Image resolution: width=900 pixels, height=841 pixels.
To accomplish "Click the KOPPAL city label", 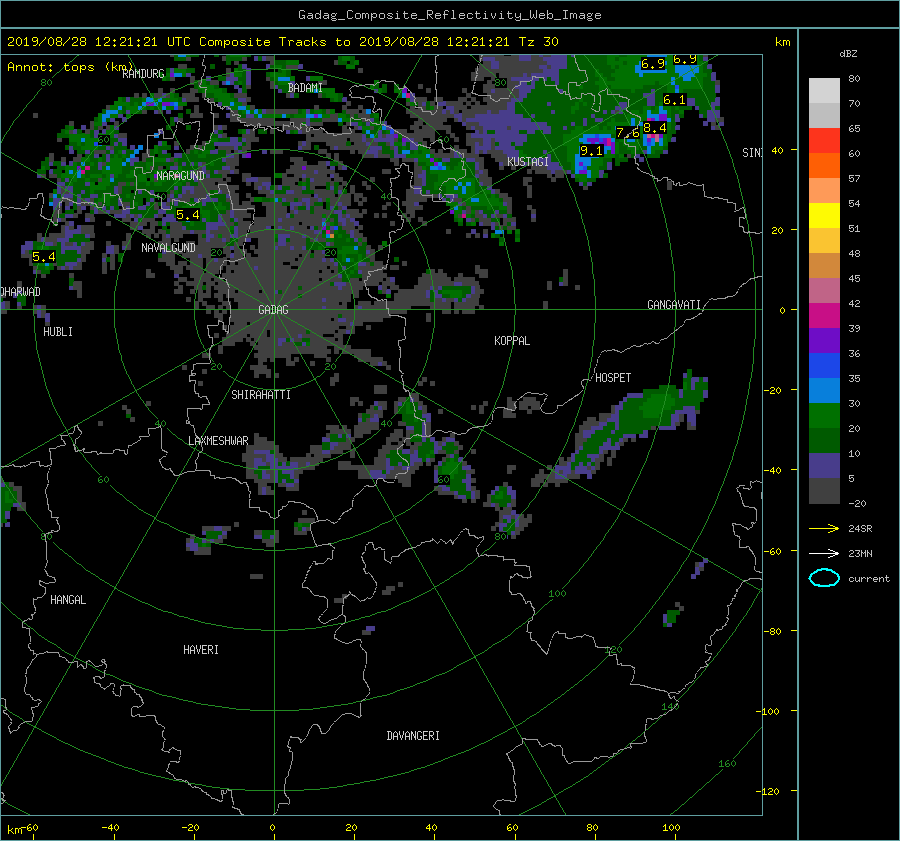I will coord(512,341).
